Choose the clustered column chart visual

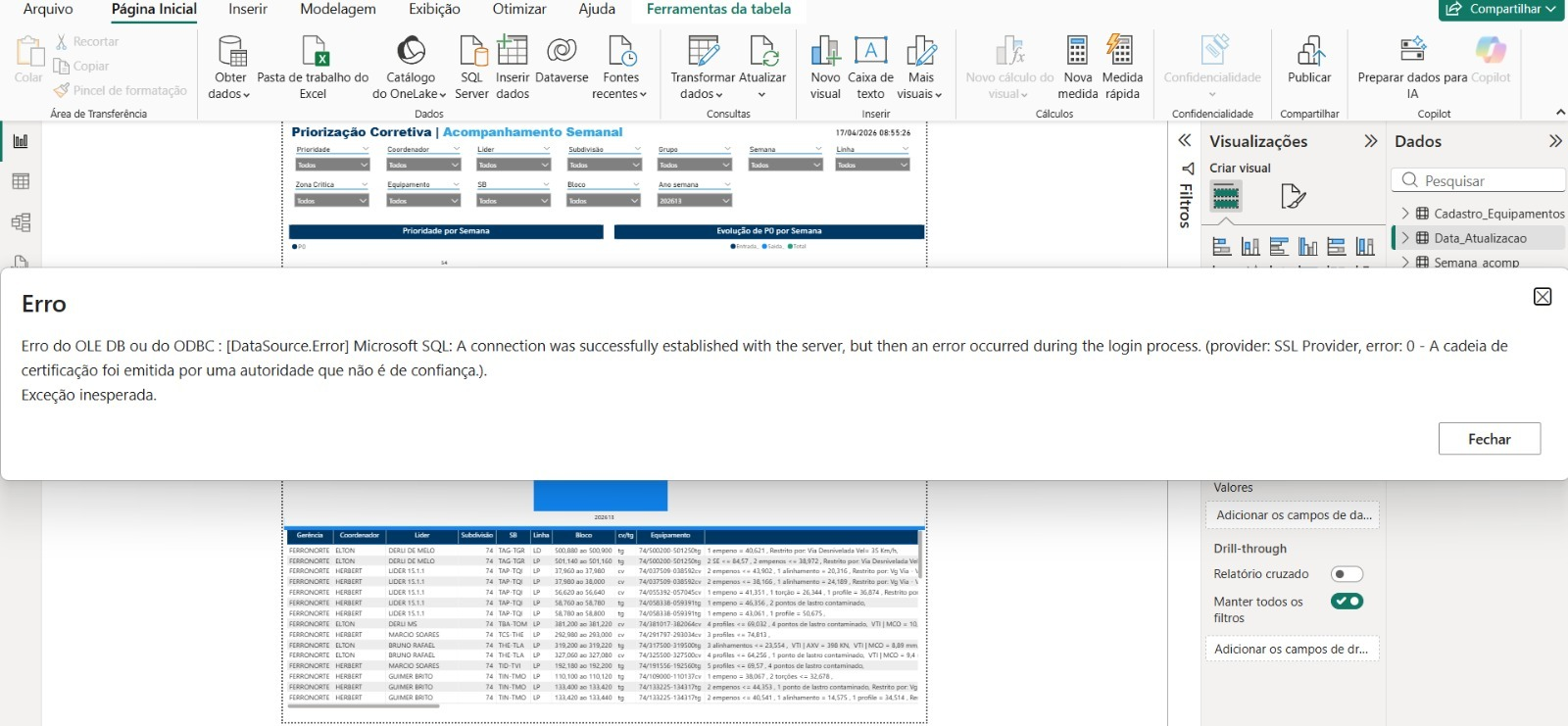[1307, 247]
